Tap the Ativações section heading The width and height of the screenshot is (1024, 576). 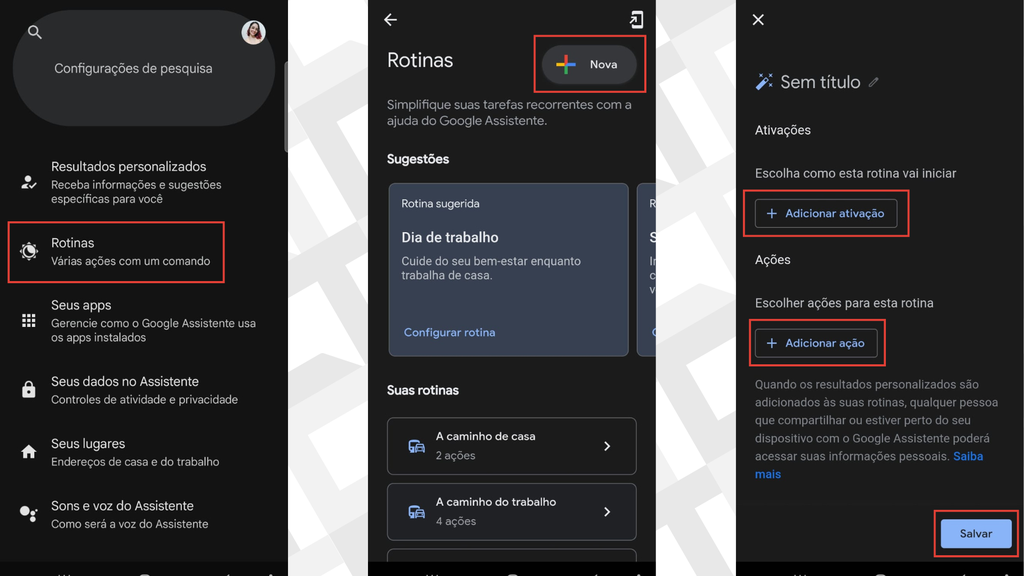coord(782,130)
